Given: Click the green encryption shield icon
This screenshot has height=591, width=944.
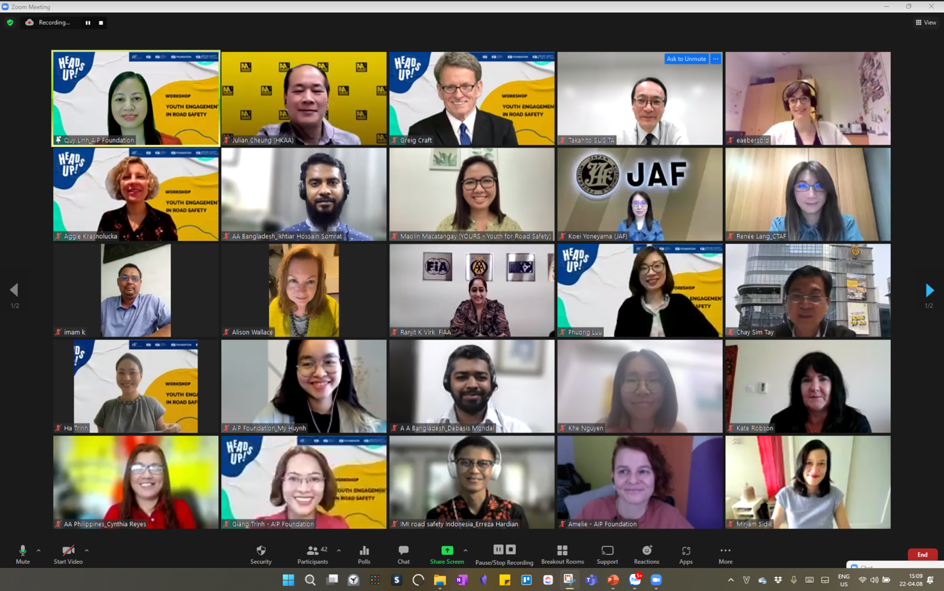Looking at the screenshot, I should coord(10,23).
